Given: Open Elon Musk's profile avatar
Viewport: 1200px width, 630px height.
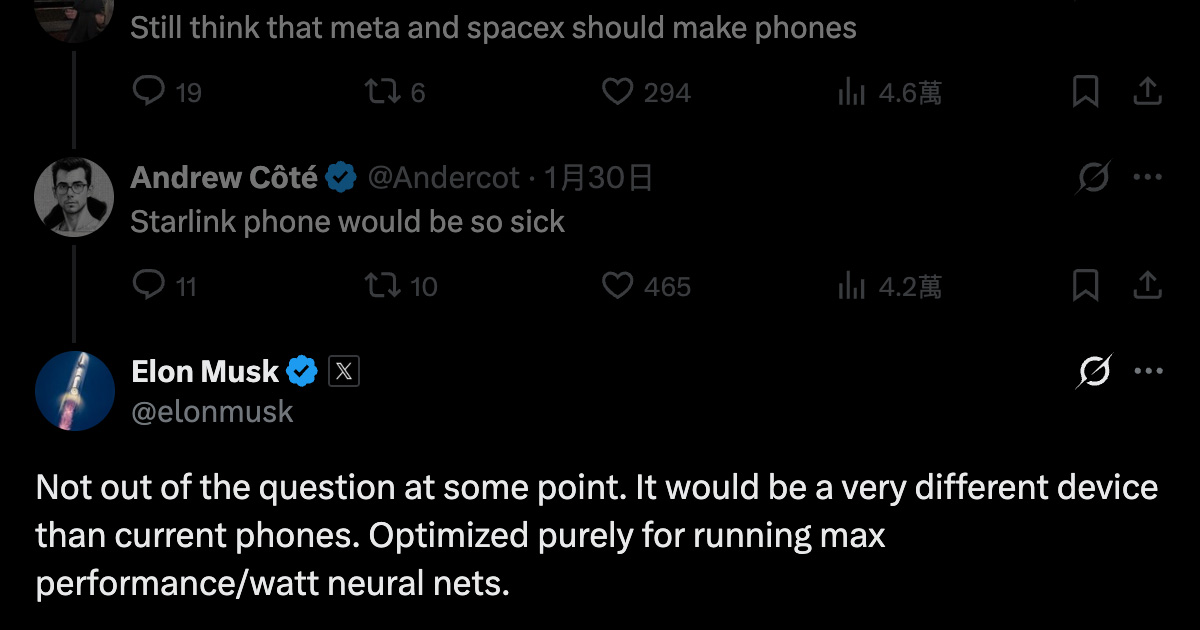Looking at the screenshot, I should coord(75,390).
